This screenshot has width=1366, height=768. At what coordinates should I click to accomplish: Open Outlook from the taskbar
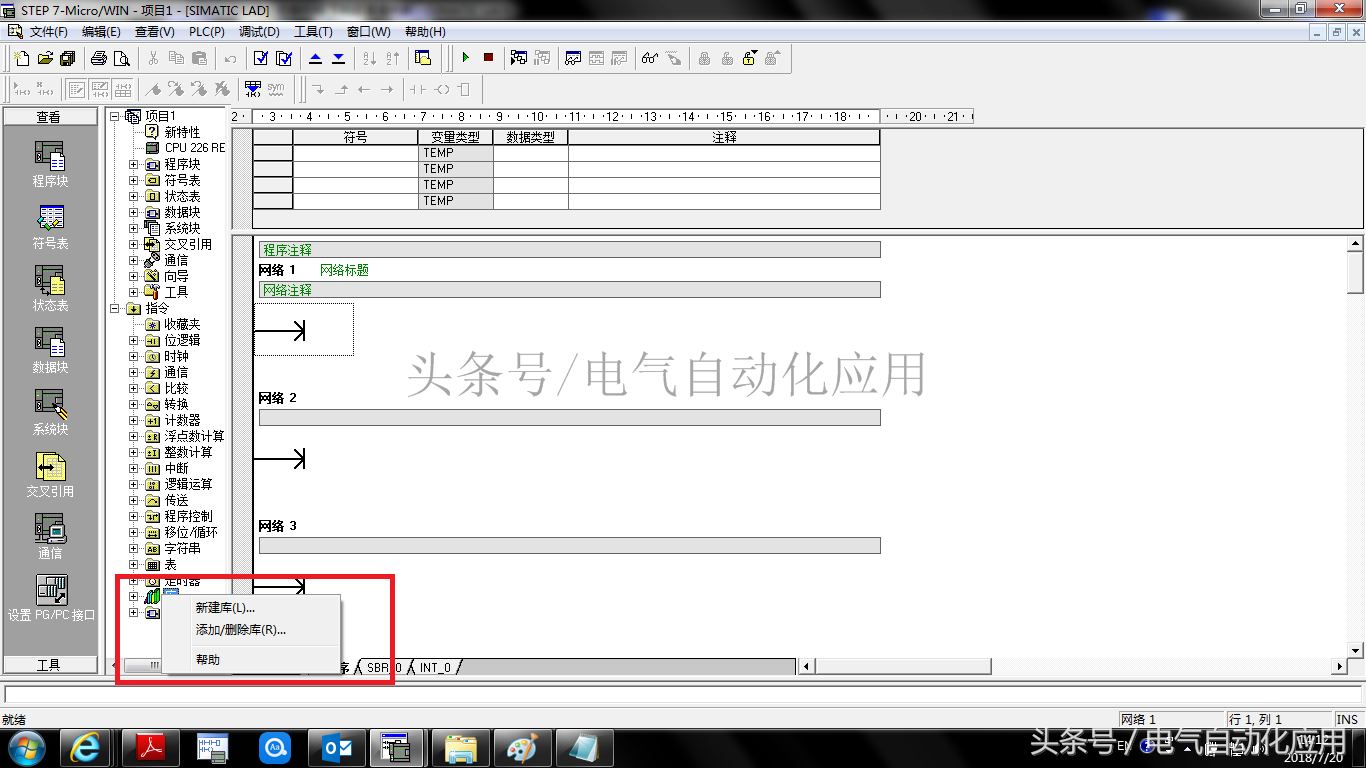click(x=335, y=747)
